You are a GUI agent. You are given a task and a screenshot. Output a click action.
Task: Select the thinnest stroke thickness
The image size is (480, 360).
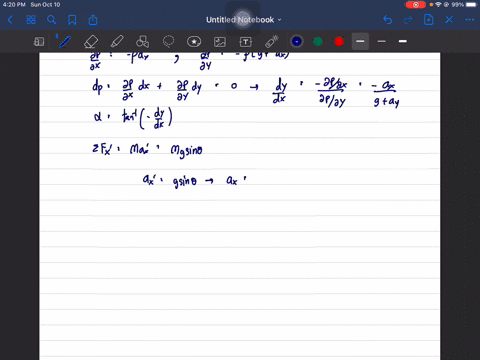point(382,41)
